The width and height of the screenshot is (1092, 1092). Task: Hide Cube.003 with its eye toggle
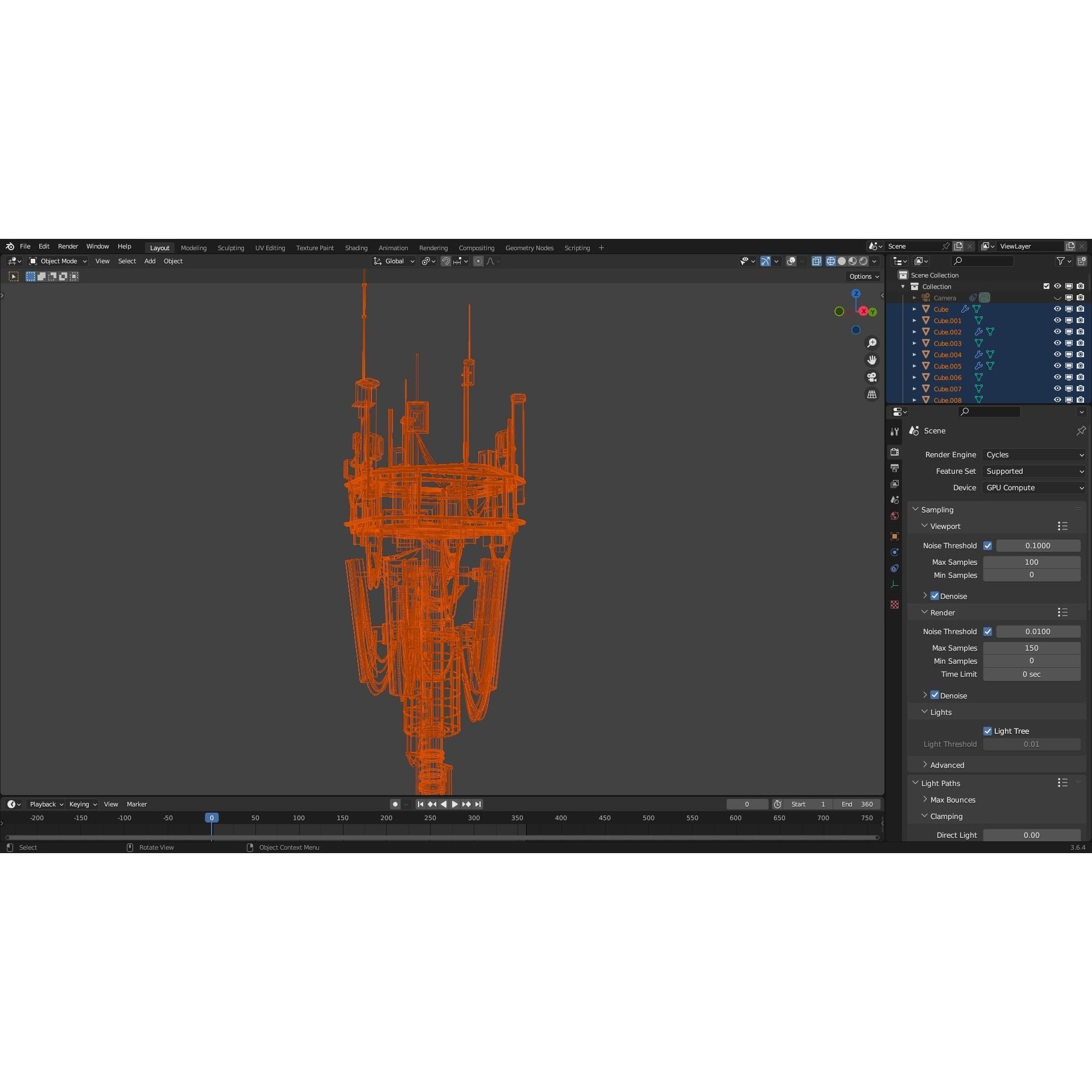tap(1057, 343)
